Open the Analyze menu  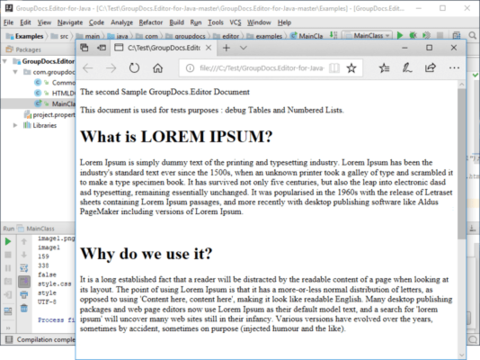coord(122,22)
